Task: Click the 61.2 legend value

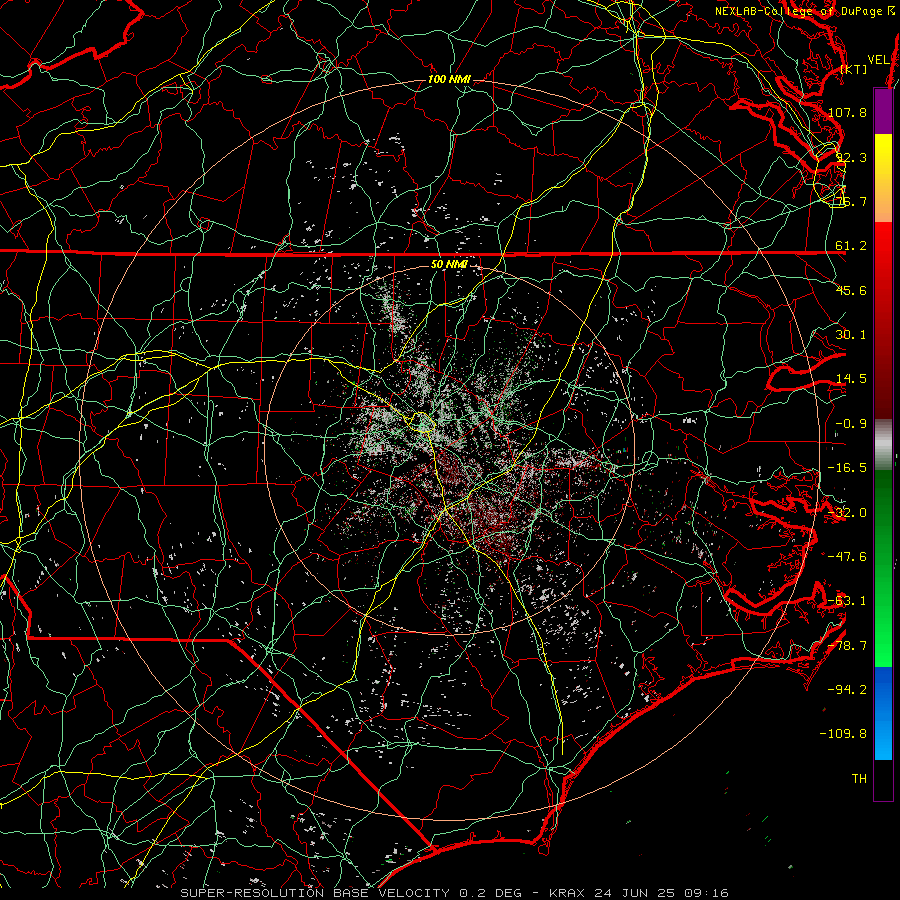Action: point(851,246)
